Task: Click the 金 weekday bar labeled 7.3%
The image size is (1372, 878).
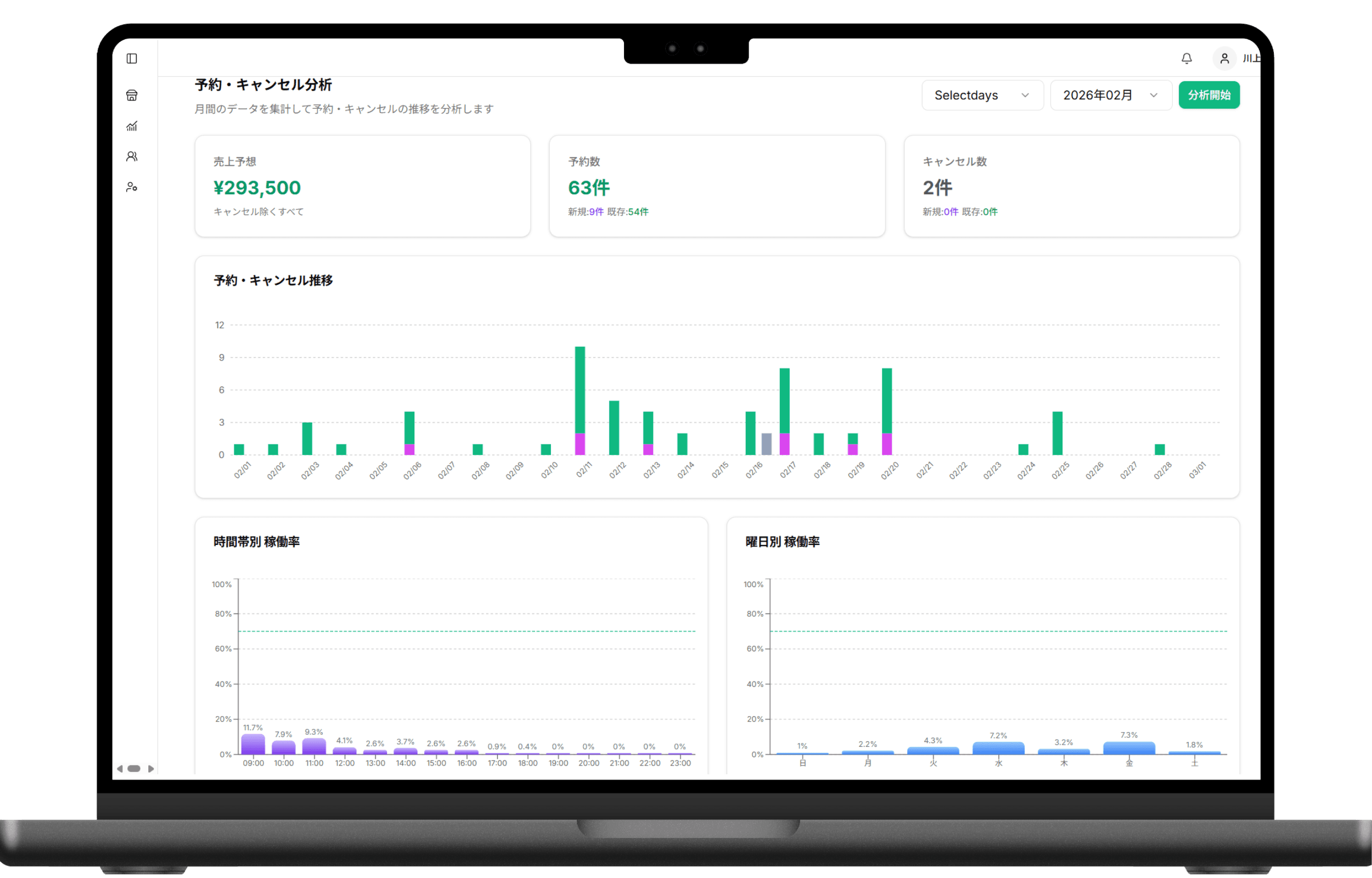Action: pyautogui.click(x=1129, y=748)
